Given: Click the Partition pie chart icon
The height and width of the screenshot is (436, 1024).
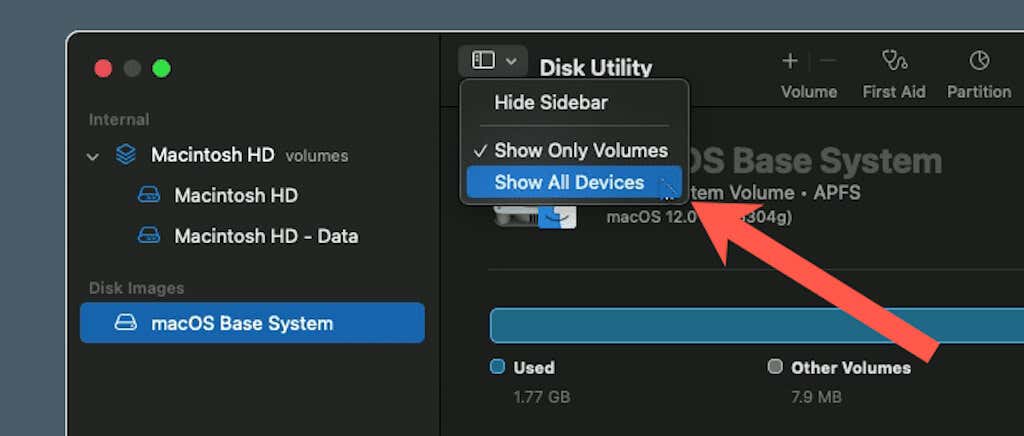Looking at the screenshot, I should (x=979, y=62).
